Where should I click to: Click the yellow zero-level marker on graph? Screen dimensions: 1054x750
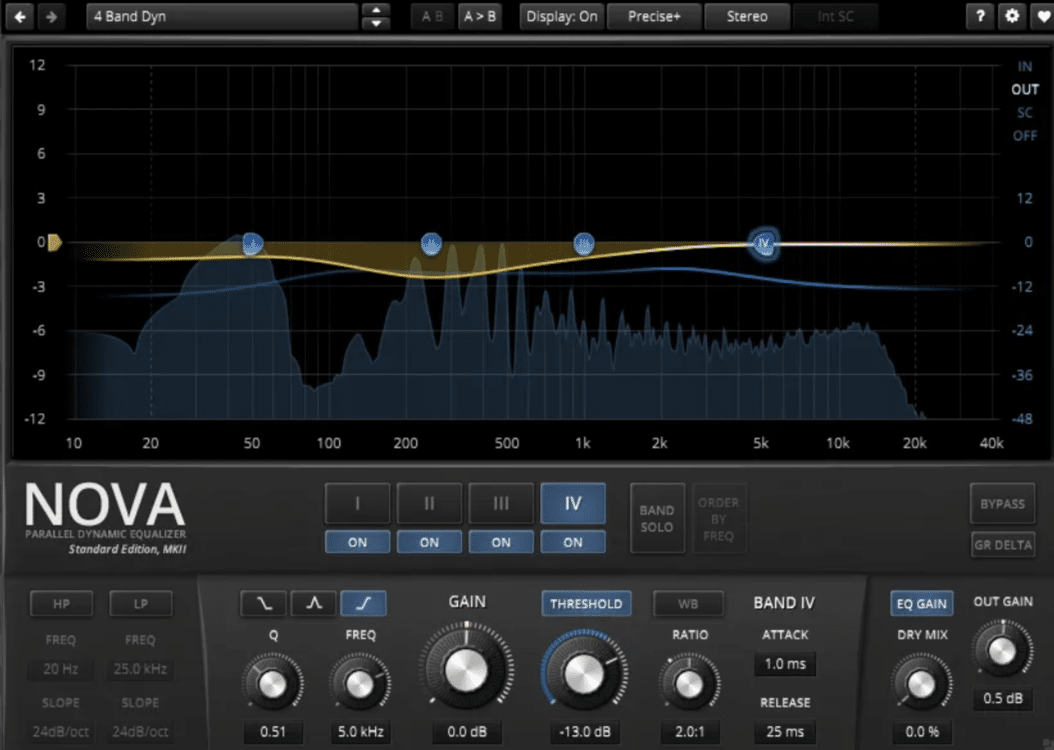tap(54, 243)
